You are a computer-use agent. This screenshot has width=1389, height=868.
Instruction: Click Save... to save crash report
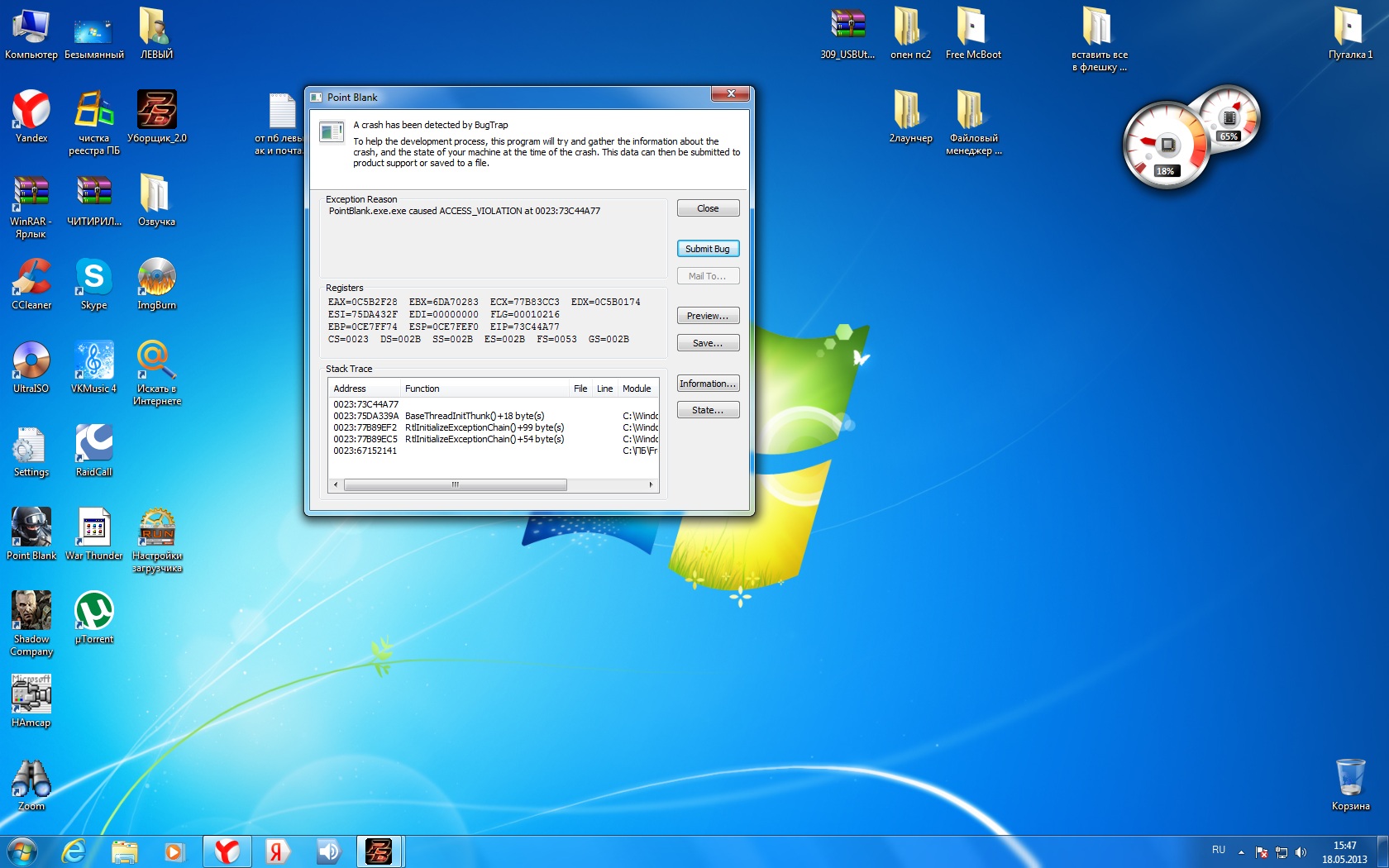[x=708, y=343]
